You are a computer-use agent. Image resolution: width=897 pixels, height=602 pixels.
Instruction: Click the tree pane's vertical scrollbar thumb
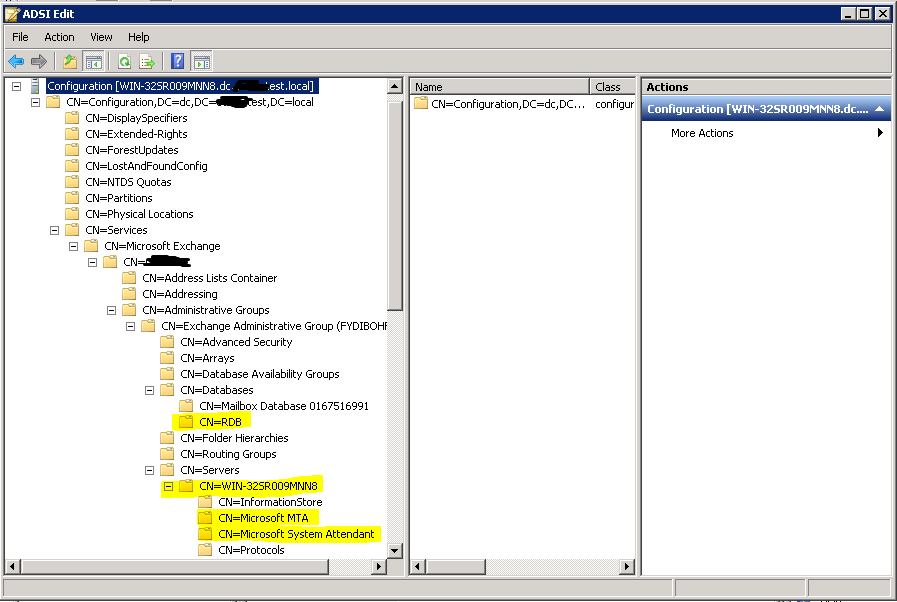click(395, 206)
